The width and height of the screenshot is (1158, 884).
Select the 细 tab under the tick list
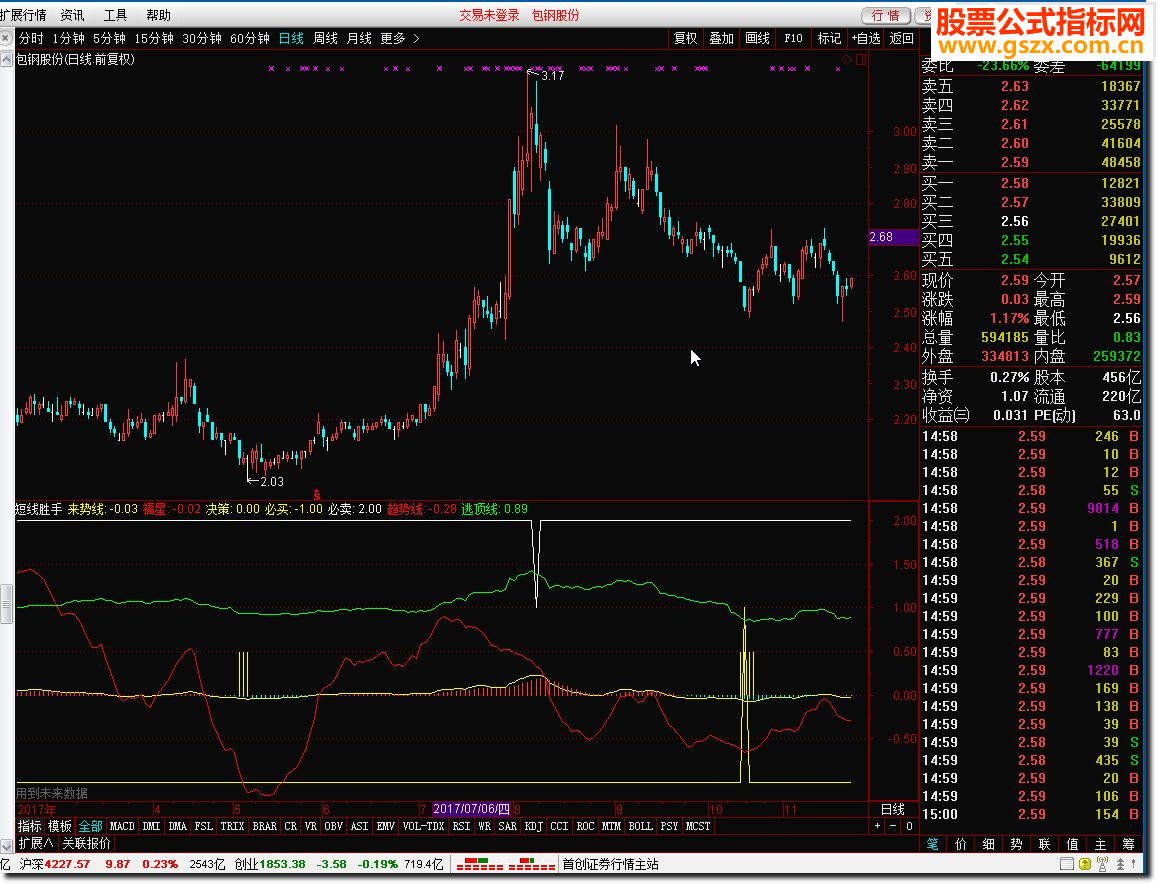988,844
